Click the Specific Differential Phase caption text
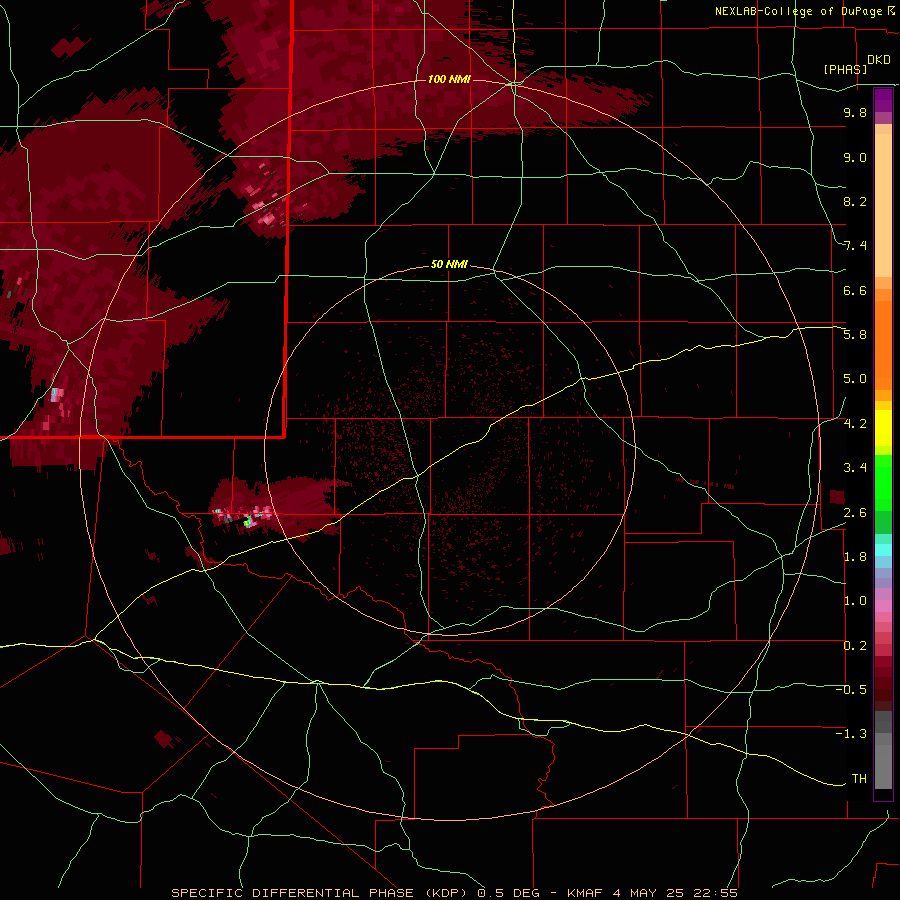900x900 pixels. click(x=455, y=893)
